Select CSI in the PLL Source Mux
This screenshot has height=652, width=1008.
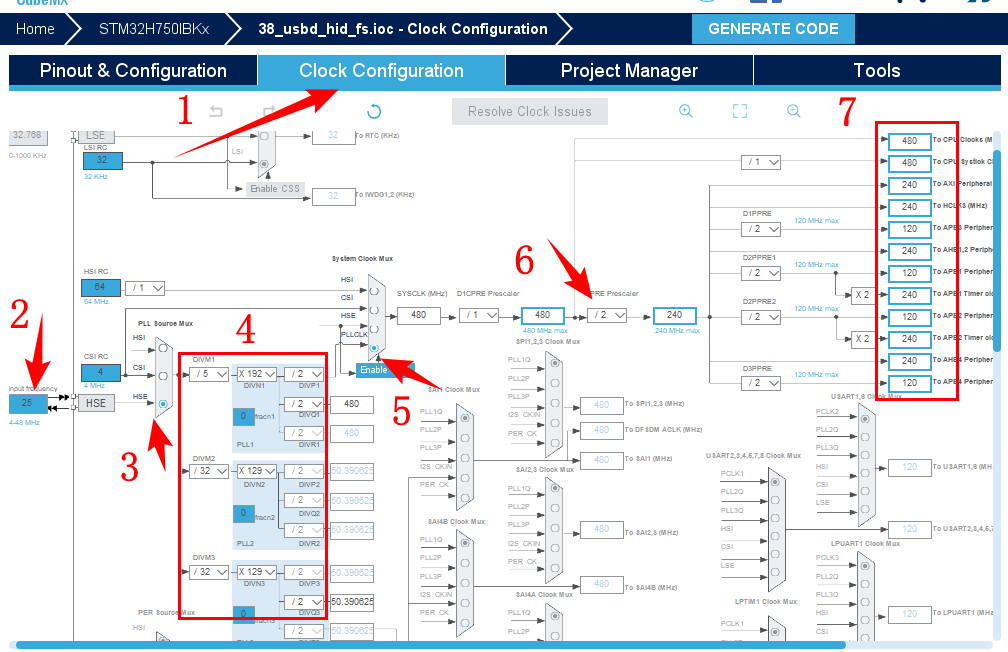tap(163, 376)
